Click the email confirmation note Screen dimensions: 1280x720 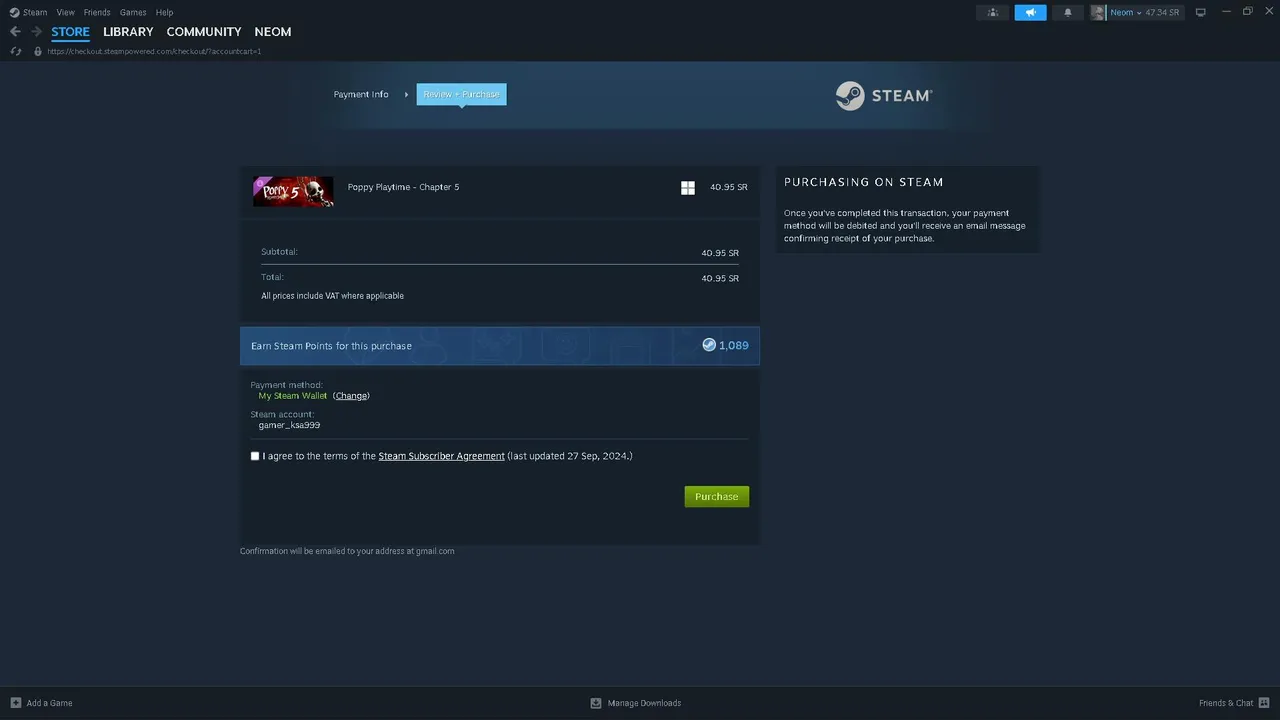(x=347, y=551)
